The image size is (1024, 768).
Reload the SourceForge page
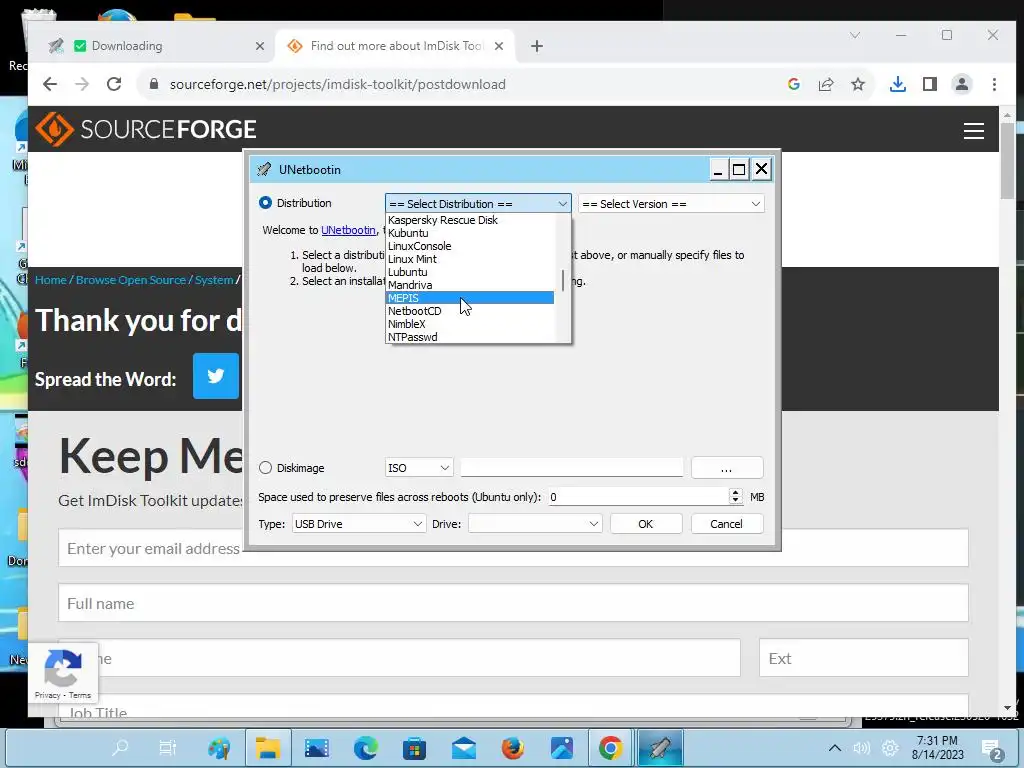(114, 84)
